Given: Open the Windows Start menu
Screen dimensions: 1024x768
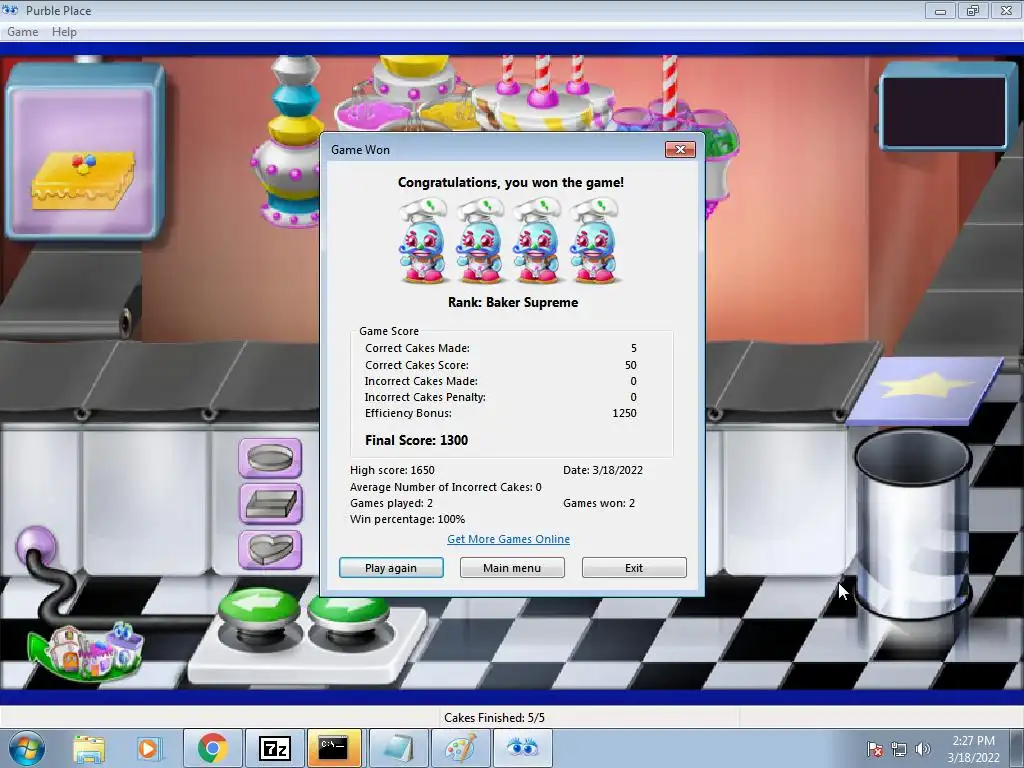Looking at the screenshot, I should [26, 748].
